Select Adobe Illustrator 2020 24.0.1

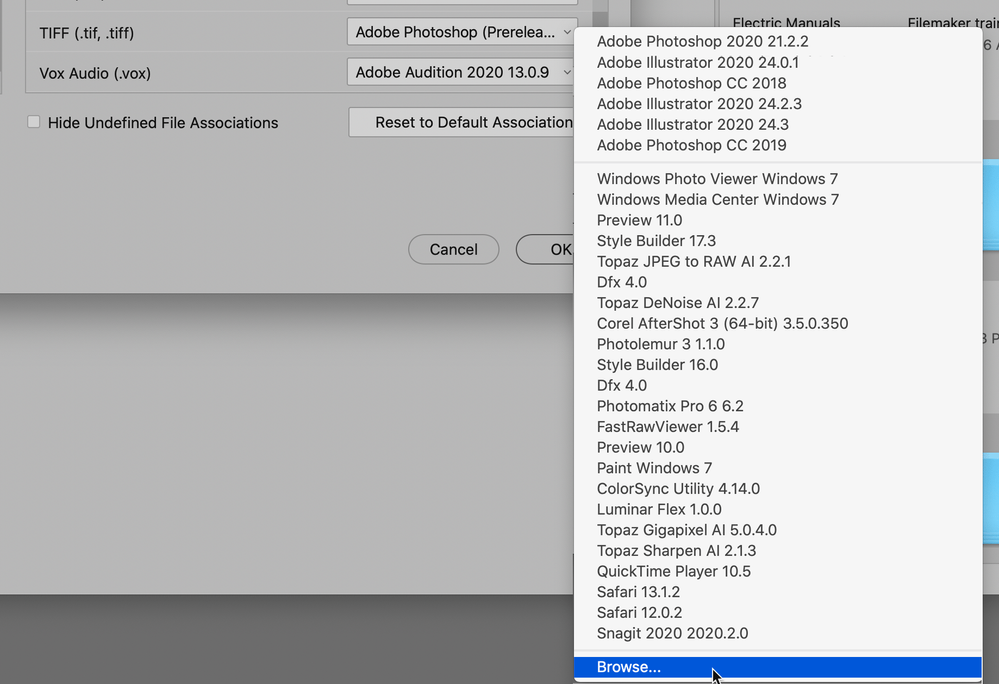[777, 62]
